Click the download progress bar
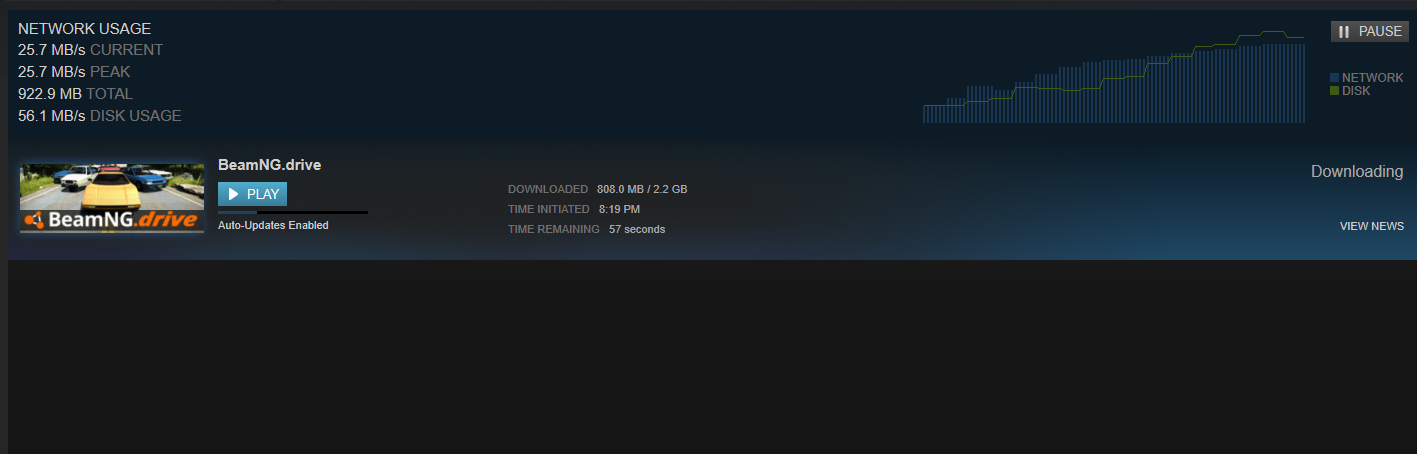The width and height of the screenshot is (1417, 454). (x=293, y=212)
